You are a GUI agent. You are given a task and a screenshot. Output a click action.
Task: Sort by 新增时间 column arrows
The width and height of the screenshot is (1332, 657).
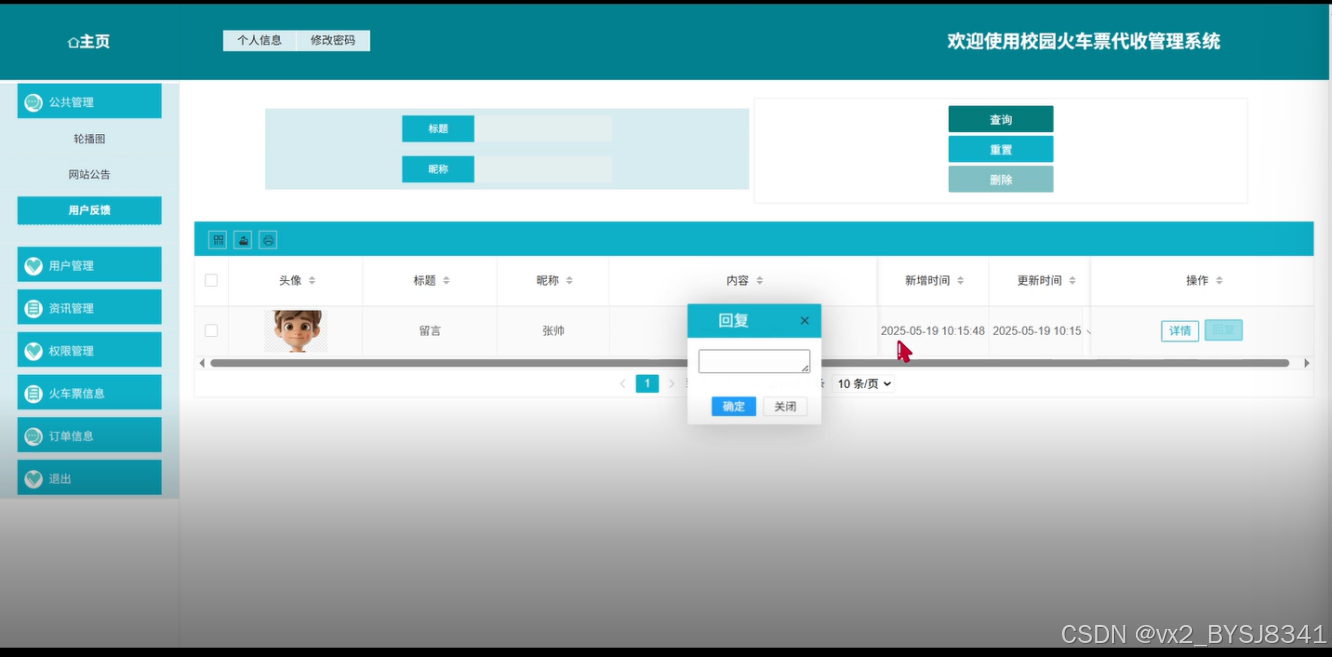coord(960,281)
